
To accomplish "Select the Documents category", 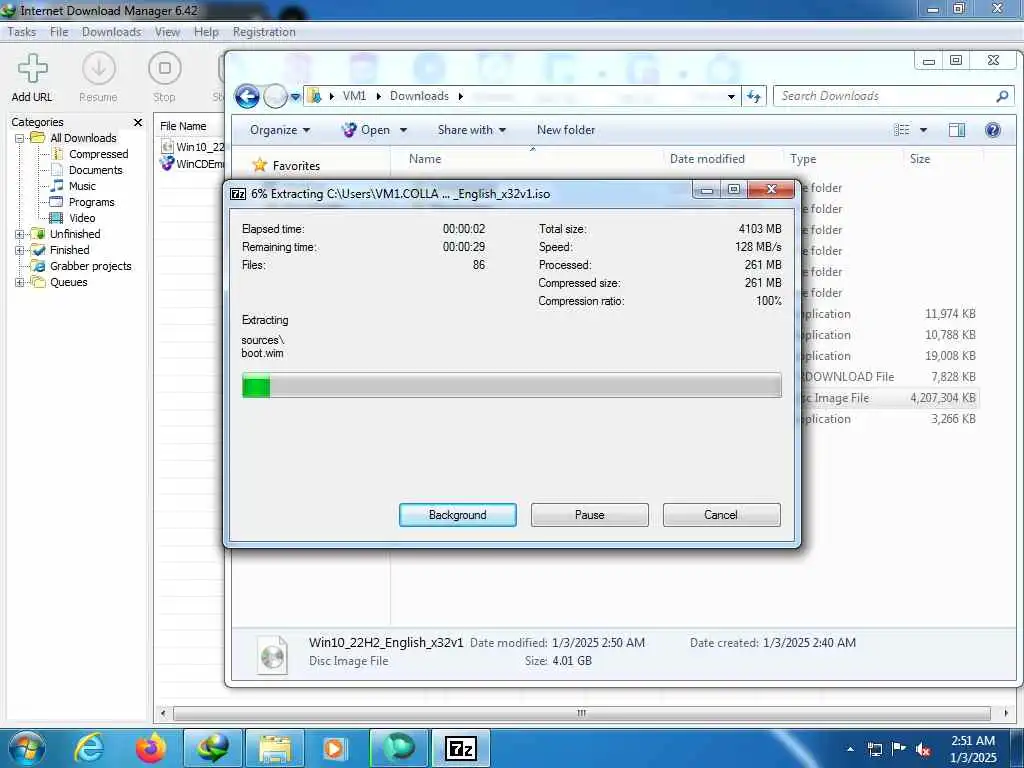I will click(95, 170).
